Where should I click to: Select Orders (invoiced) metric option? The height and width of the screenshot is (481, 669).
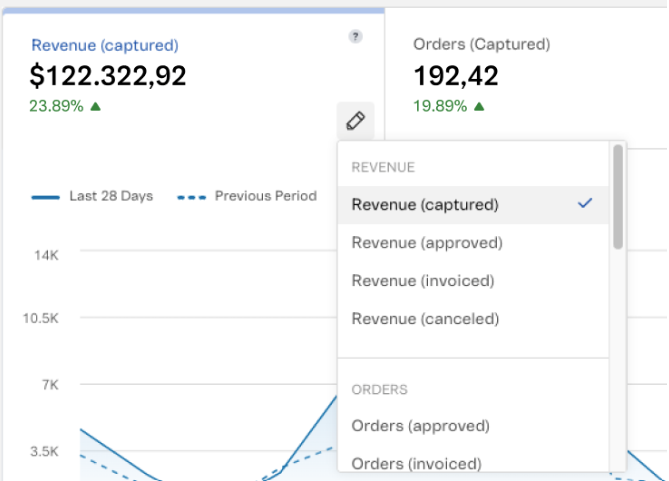point(416,463)
